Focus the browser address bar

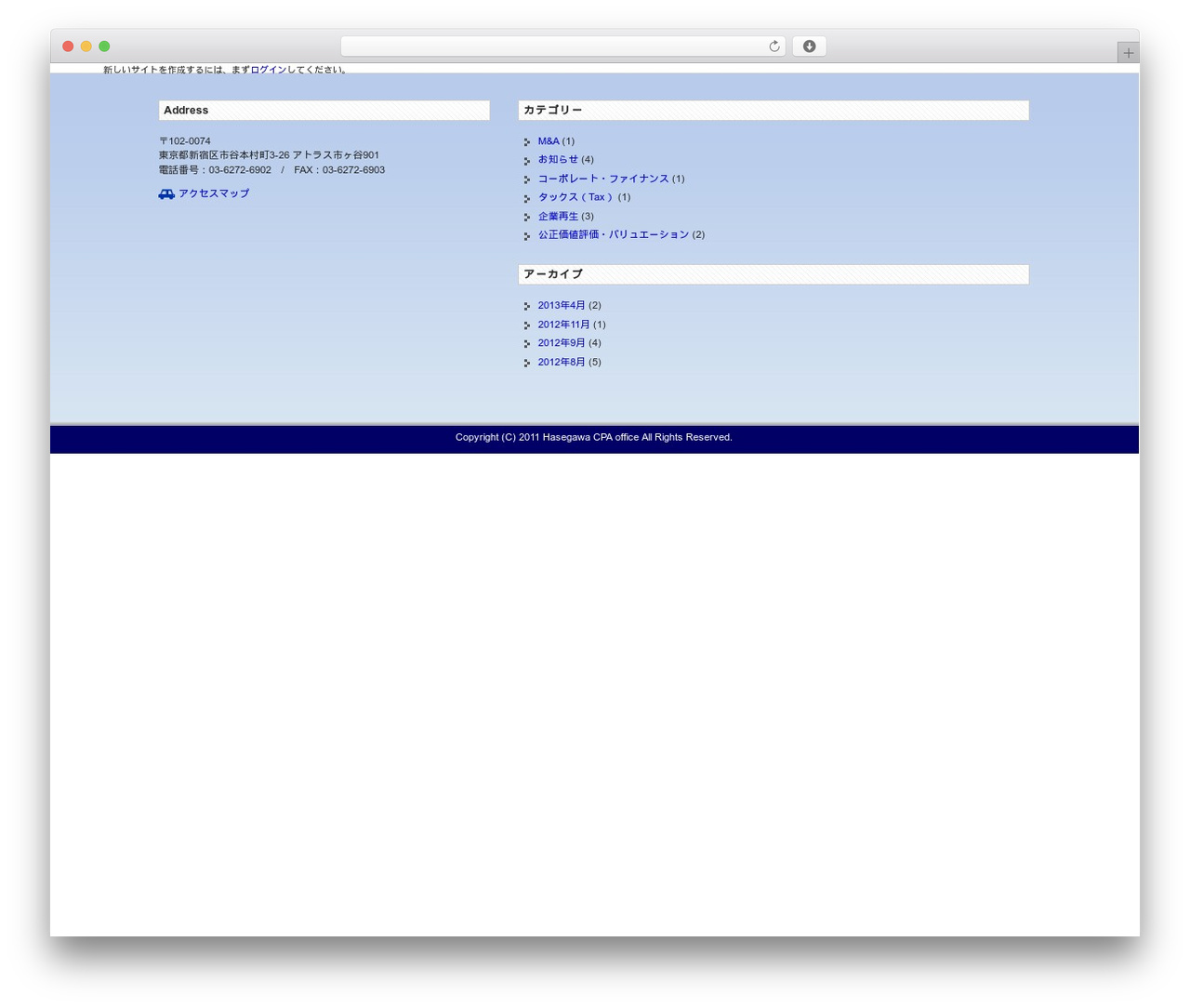point(562,46)
